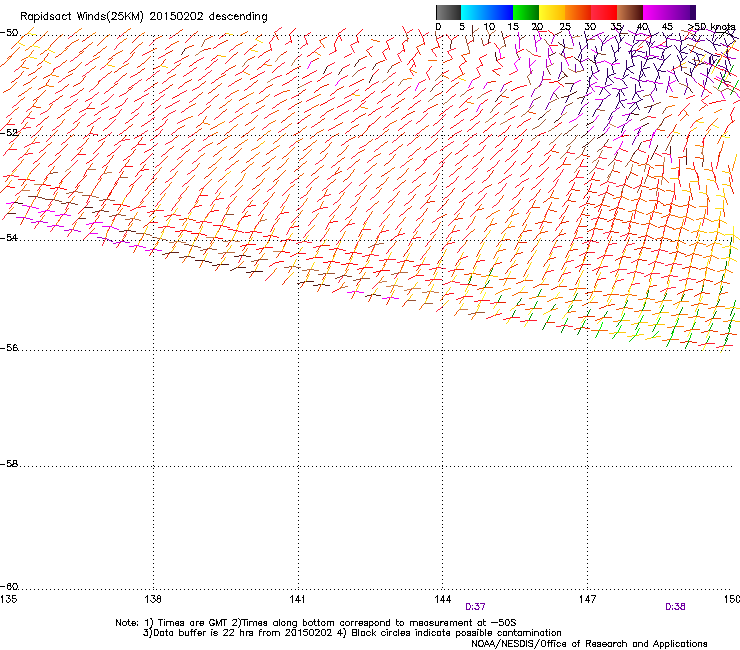740x650 pixels.
Task: Click the cyan-blue 5-15 knots color band
Action: (x=487, y=12)
